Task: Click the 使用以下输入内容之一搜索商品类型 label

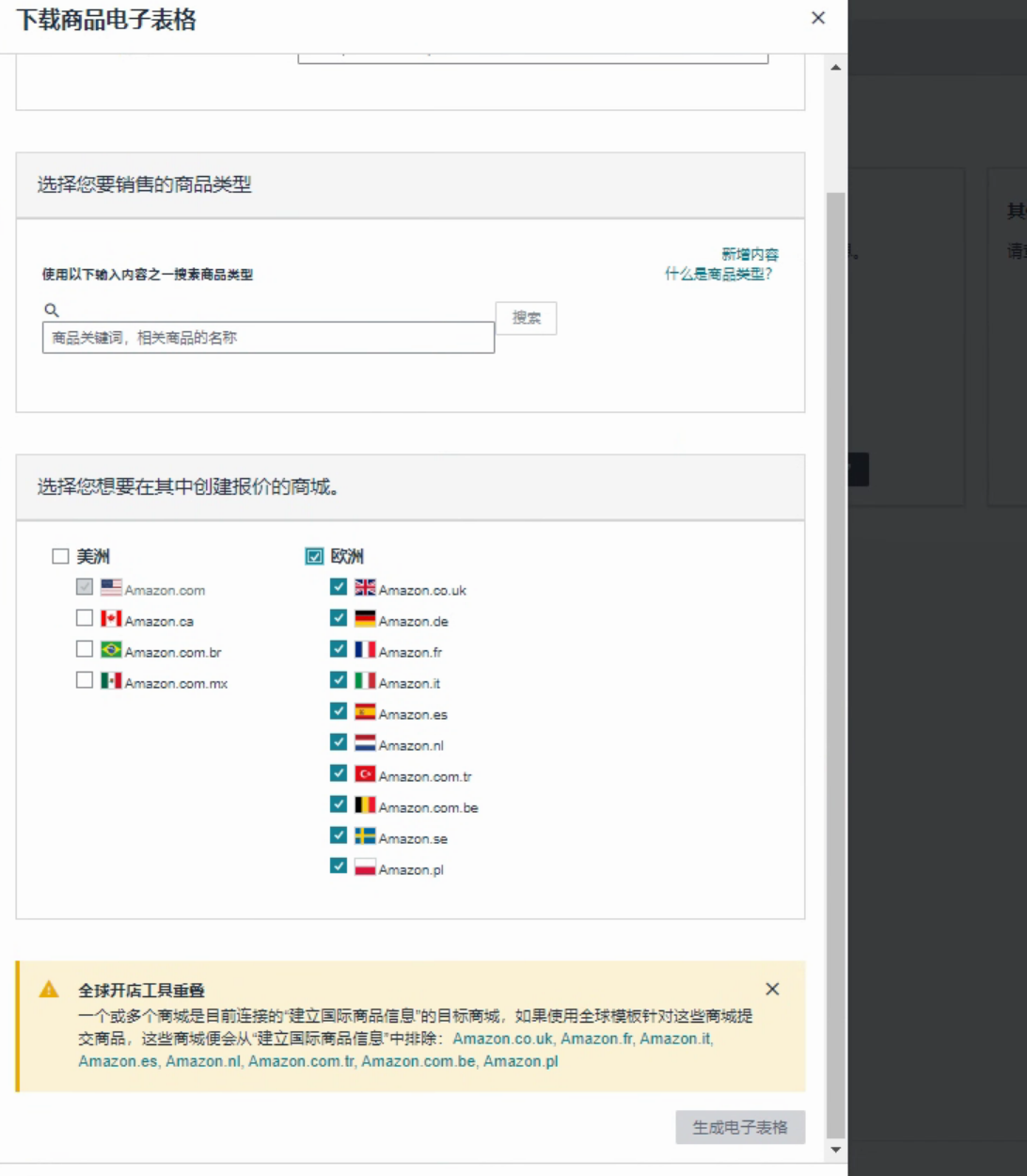Action: (147, 275)
